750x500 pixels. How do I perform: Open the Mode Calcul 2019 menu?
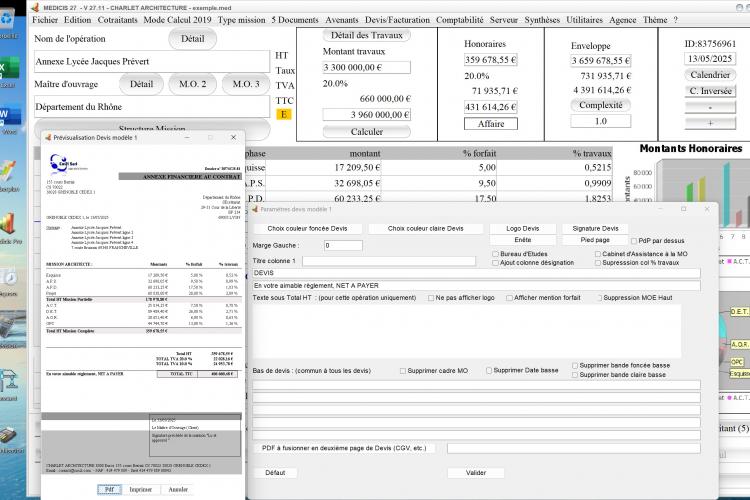coord(177,20)
